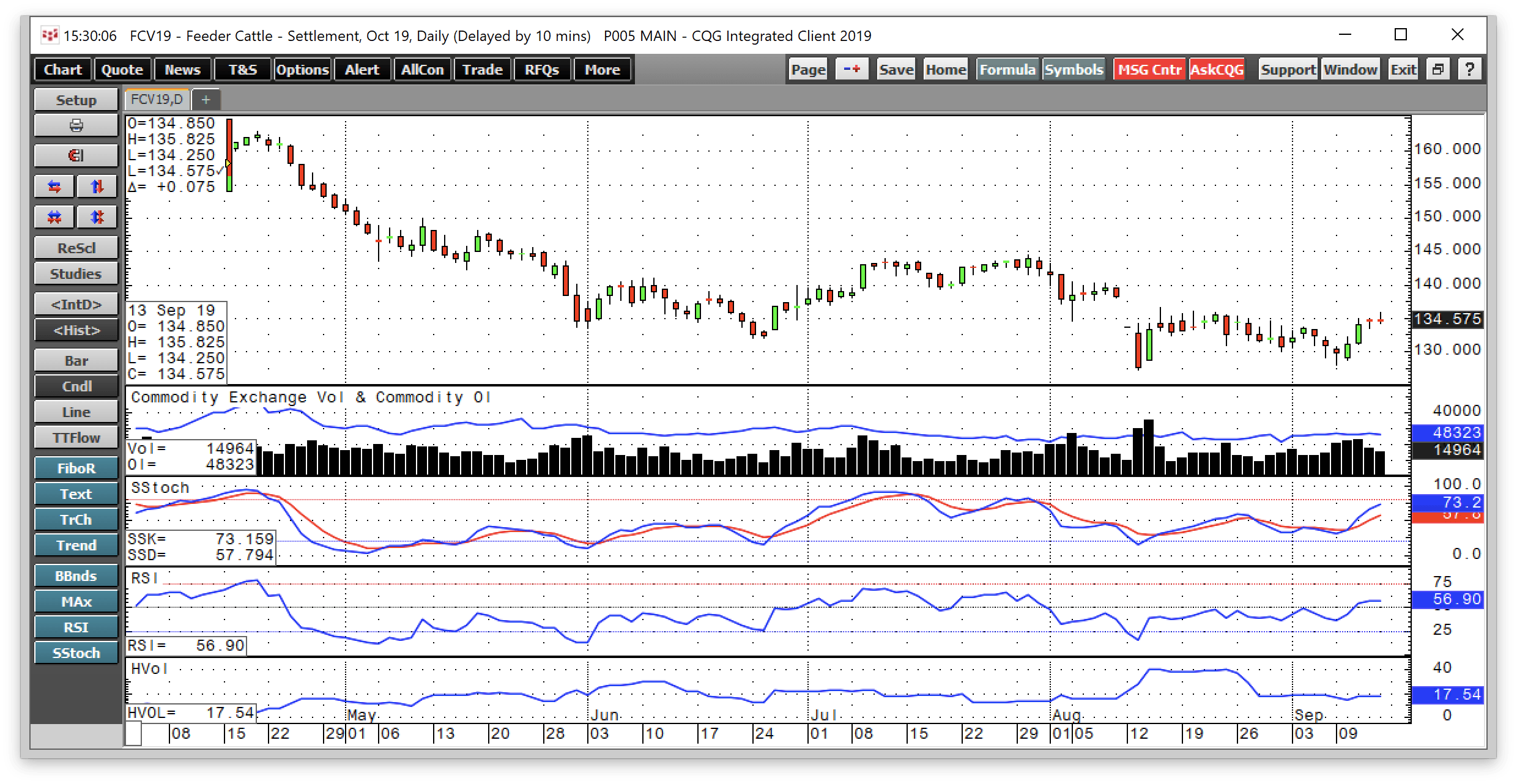
Task: Click the RFQs button
Action: (542, 69)
